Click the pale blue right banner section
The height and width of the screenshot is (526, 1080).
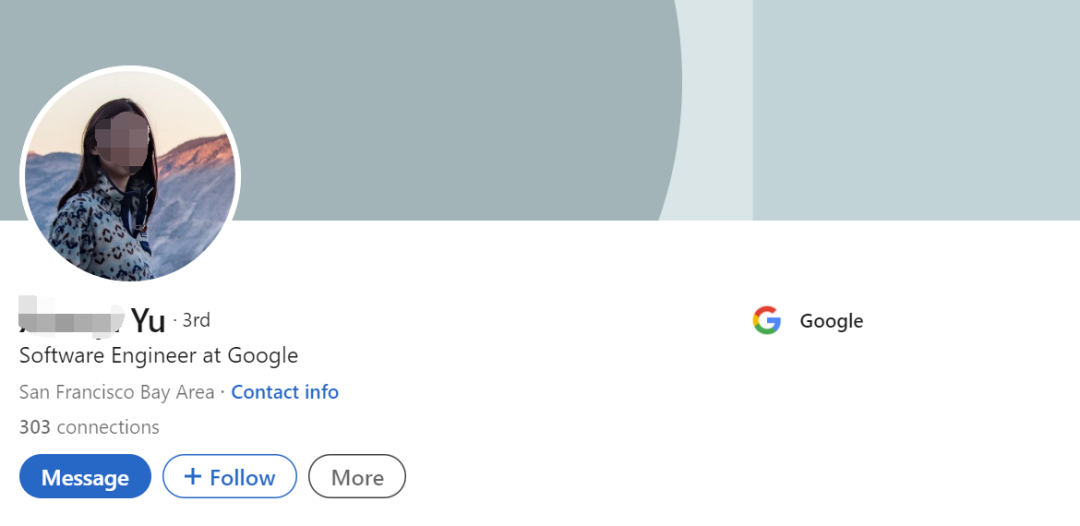[916, 110]
